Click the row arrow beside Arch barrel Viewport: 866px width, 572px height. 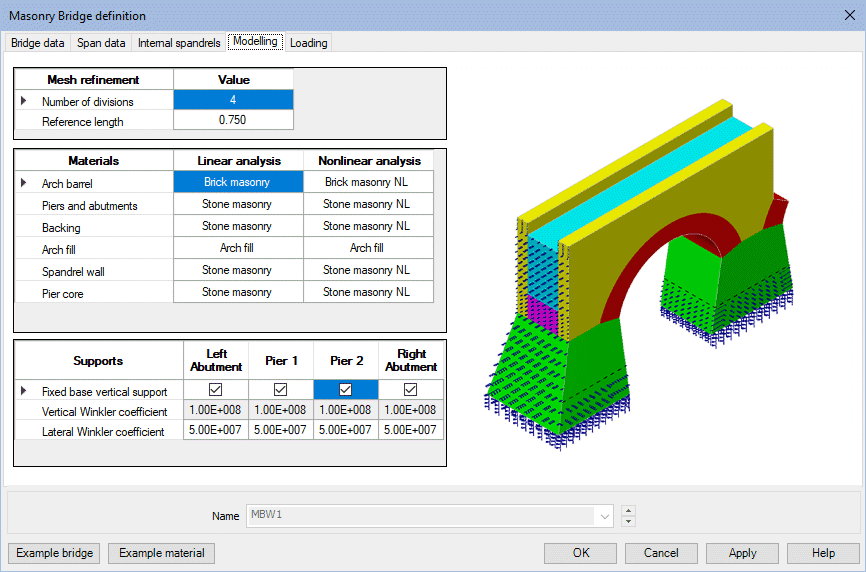(24, 183)
